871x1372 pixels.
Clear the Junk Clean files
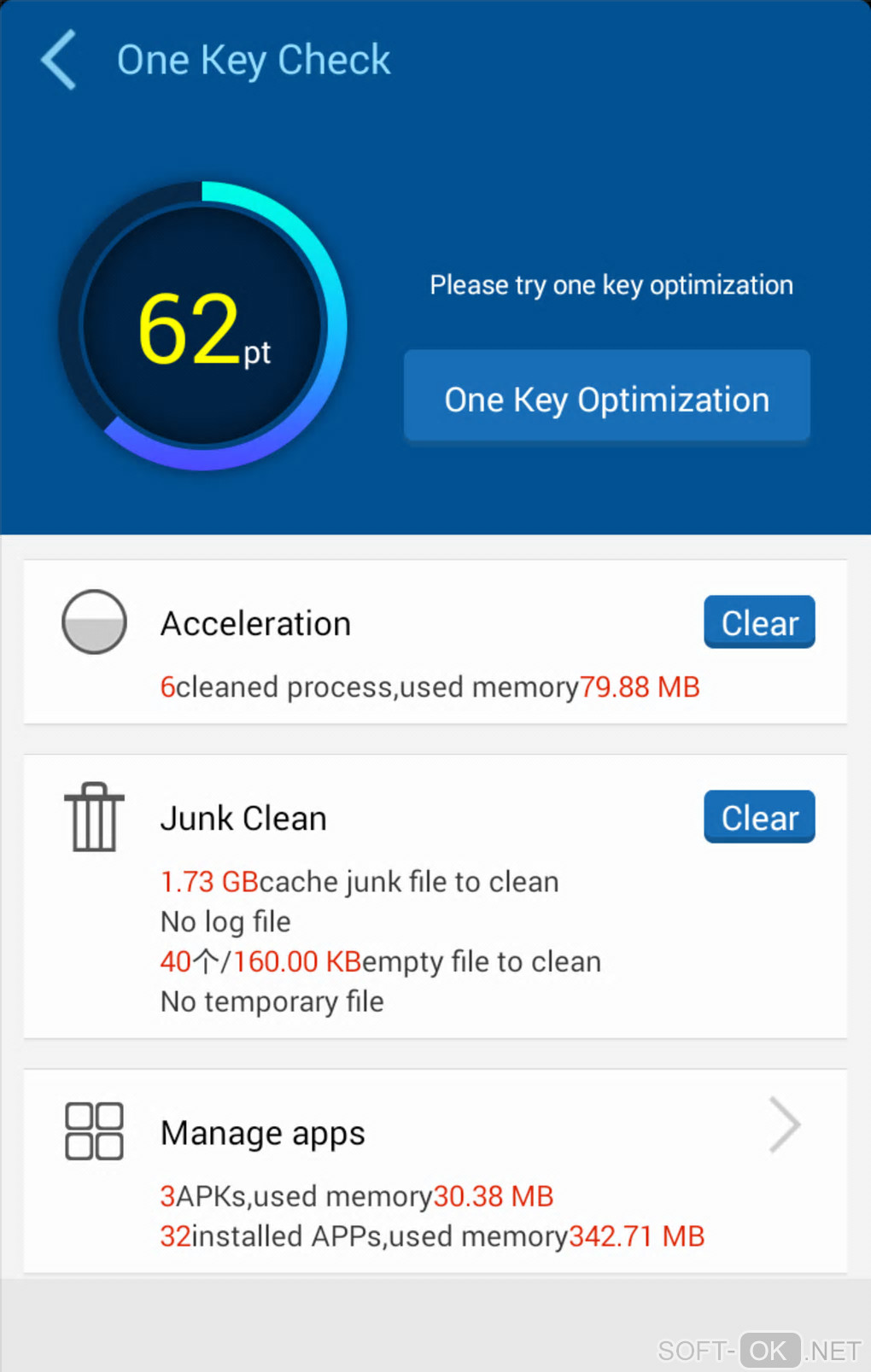point(758,817)
